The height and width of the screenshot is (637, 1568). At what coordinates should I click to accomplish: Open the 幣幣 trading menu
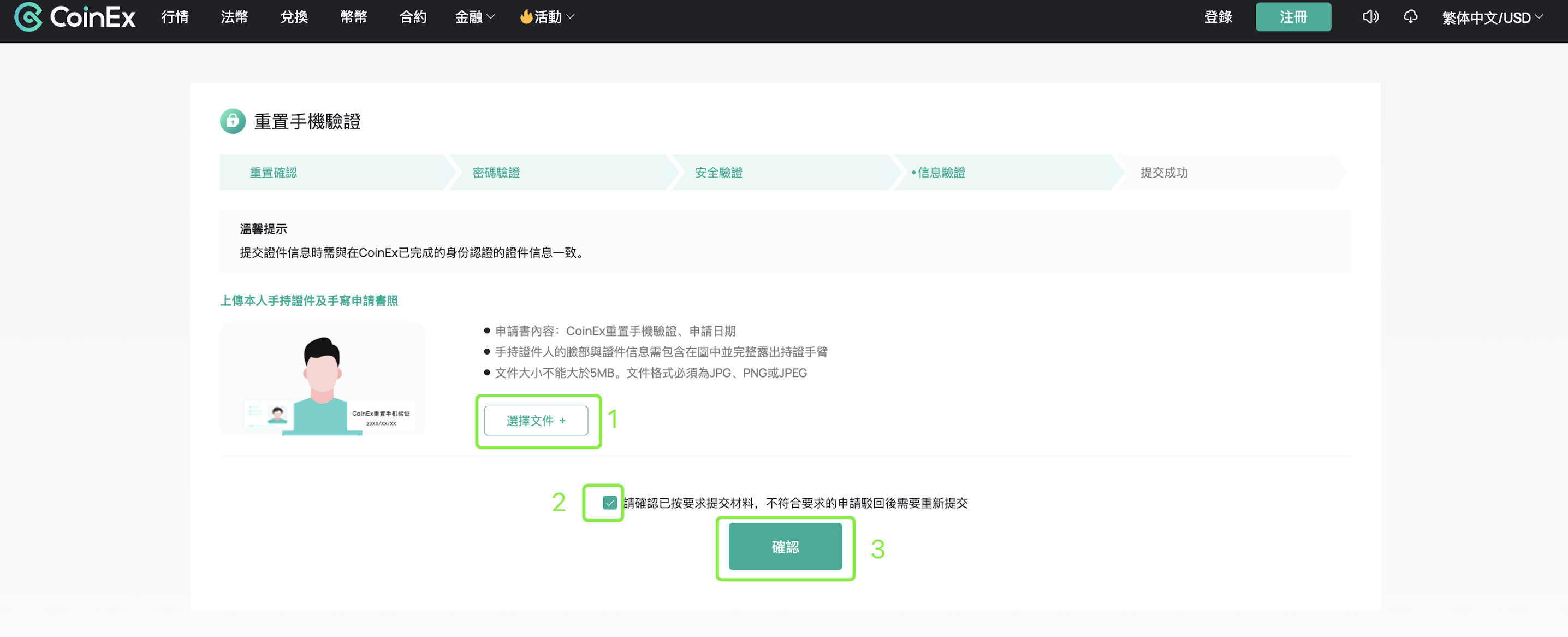[x=354, y=17]
